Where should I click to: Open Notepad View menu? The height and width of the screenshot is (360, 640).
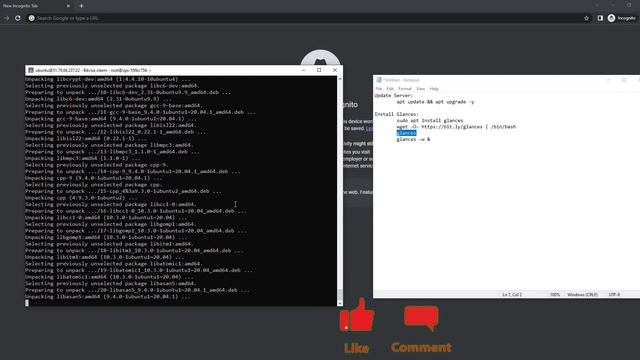[420, 89]
